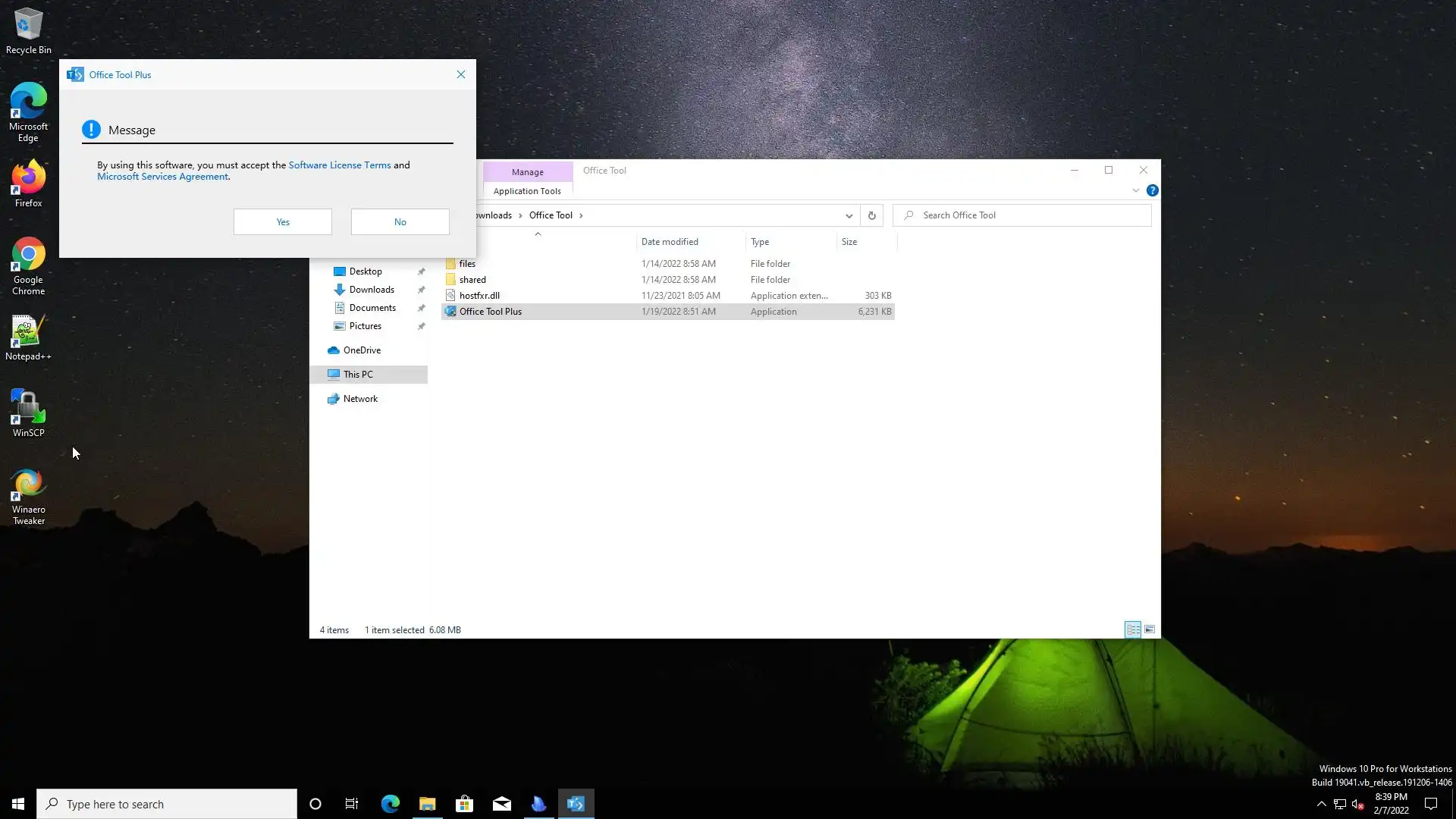Open the Software License Terms link
This screenshot has width=1456, height=819.
[339, 165]
